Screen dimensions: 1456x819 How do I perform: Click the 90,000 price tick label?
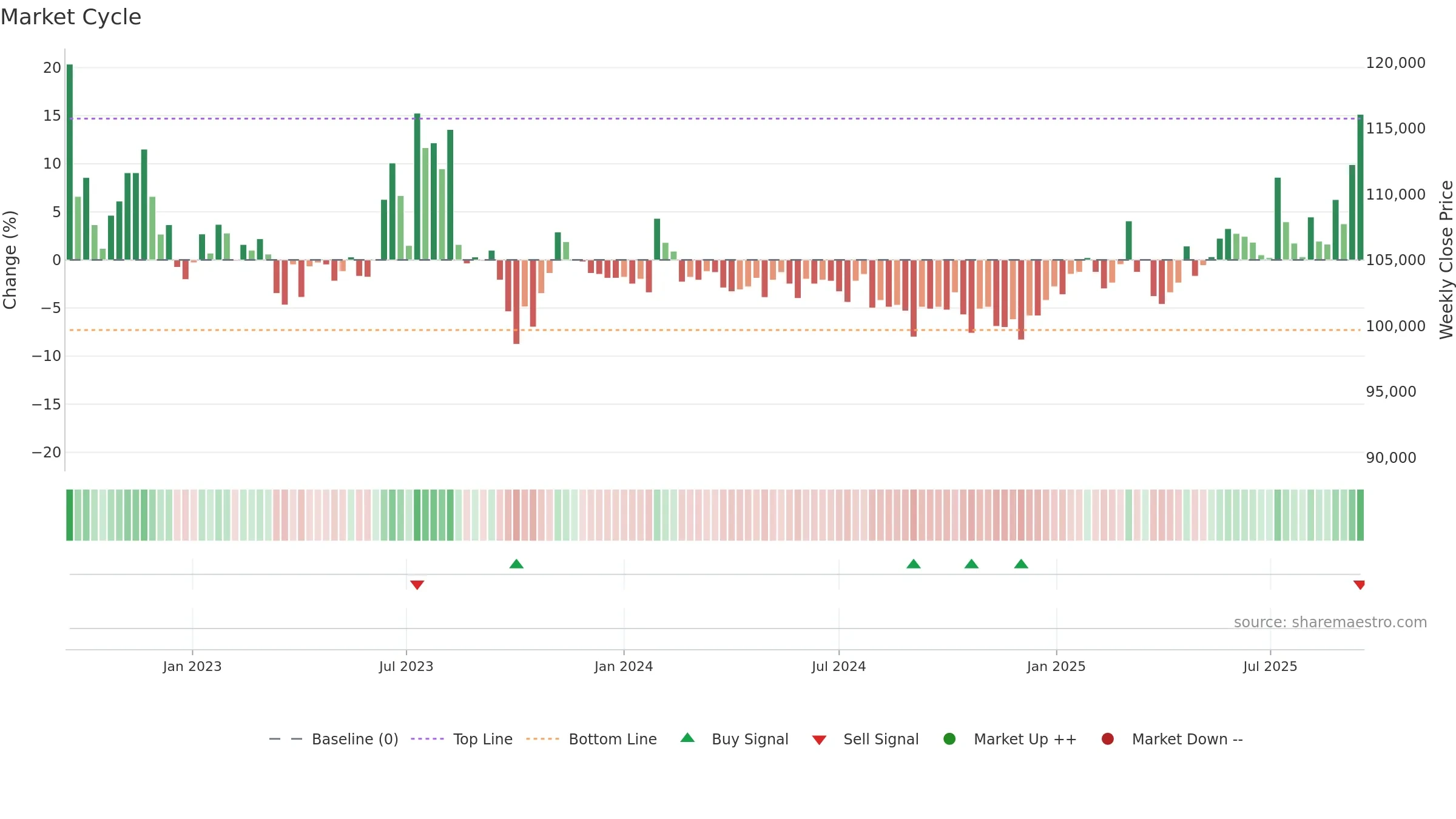point(1391,458)
